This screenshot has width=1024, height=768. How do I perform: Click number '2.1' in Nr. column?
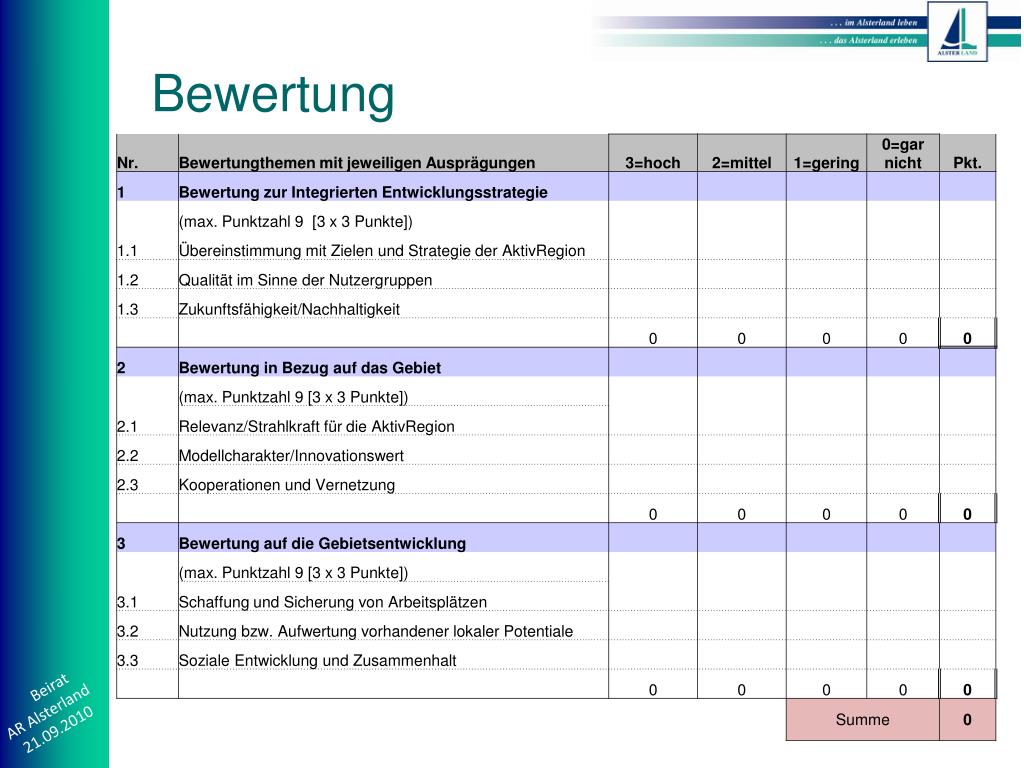(x=127, y=426)
